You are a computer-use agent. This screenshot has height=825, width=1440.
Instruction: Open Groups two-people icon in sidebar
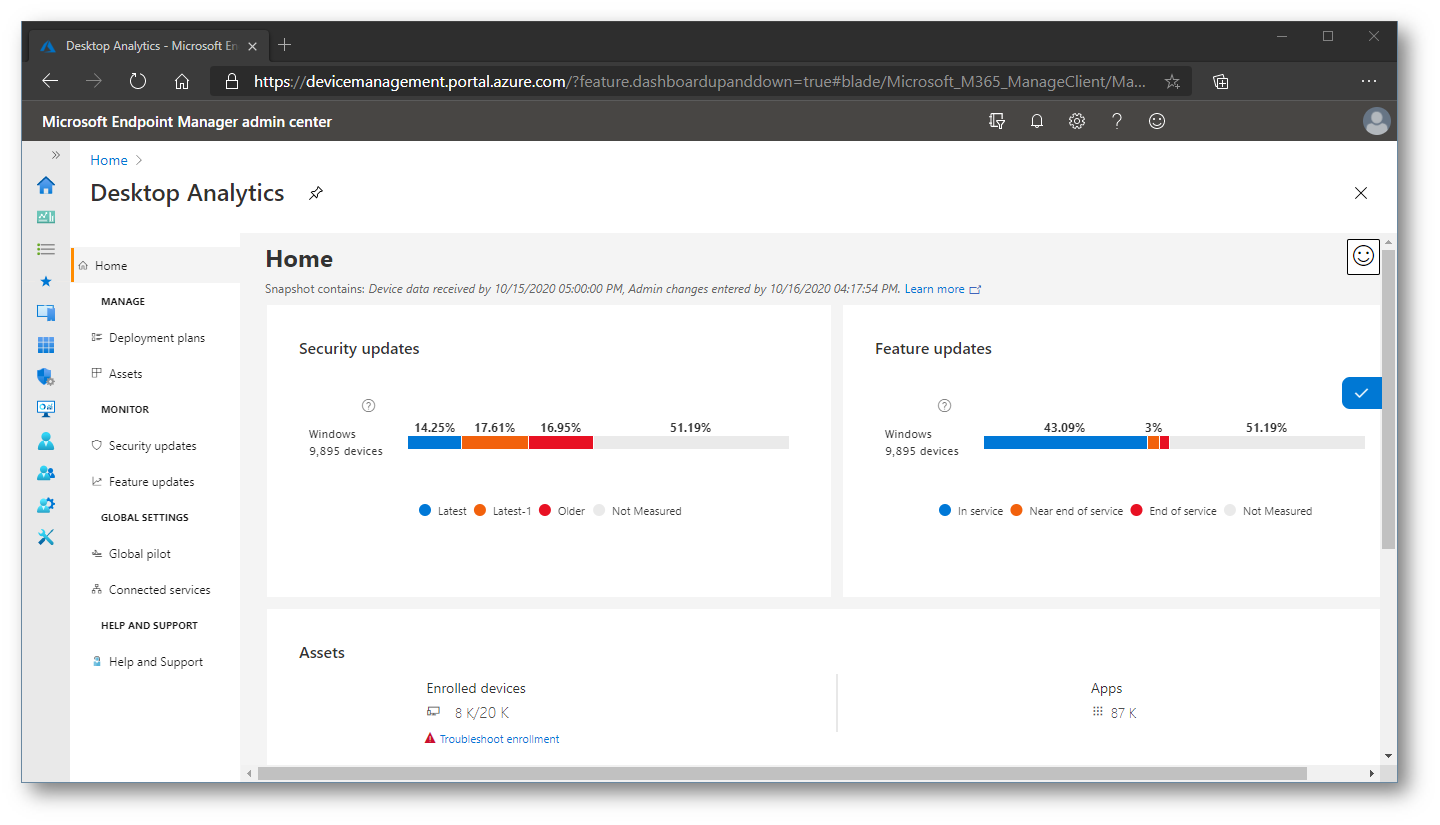(x=46, y=473)
